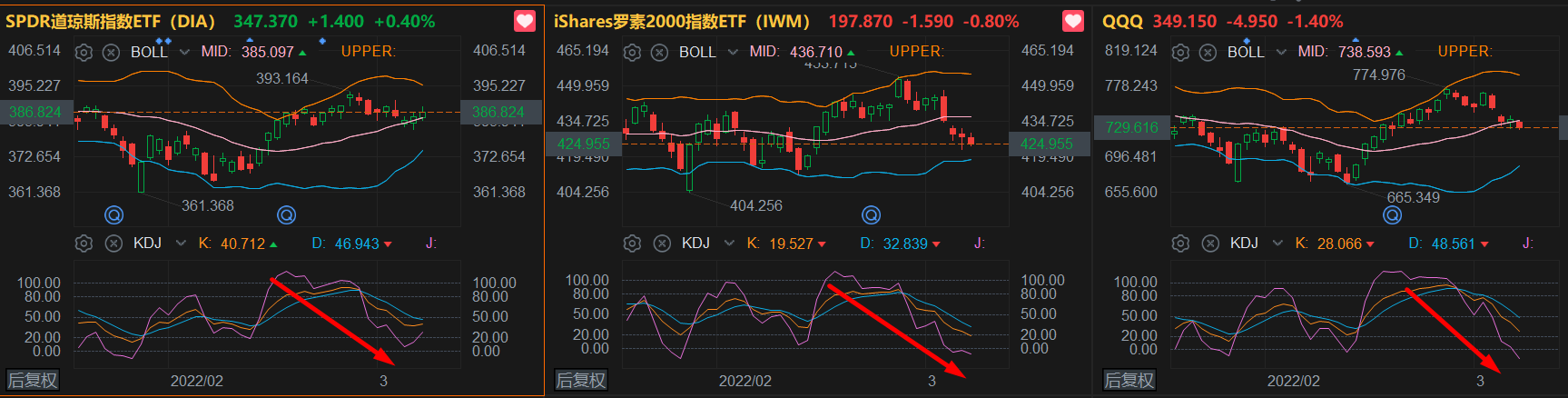Click 404.256 low label under IWM candles
1568x398 pixels.
[x=756, y=205]
